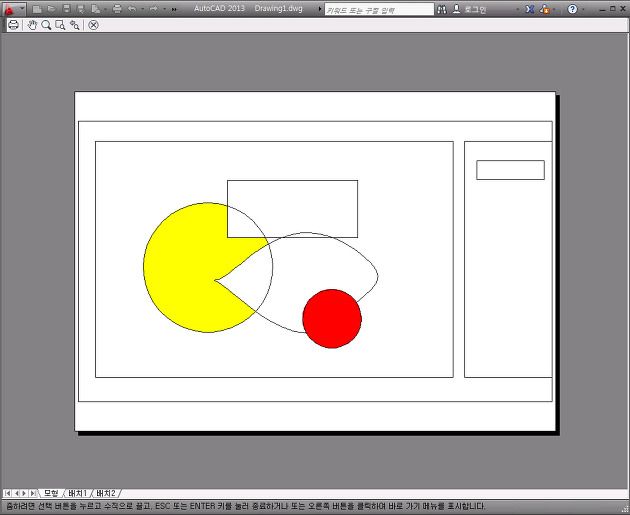Expand the search field arrow
The height and width of the screenshot is (515, 630).
[x=320, y=8]
